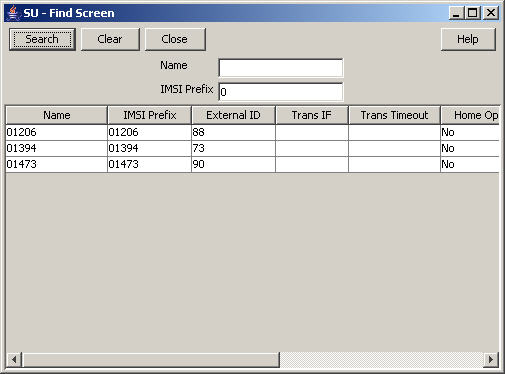Click the horizontal scrollbar right arrow
The height and width of the screenshot is (374, 505).
click(491, 359)
